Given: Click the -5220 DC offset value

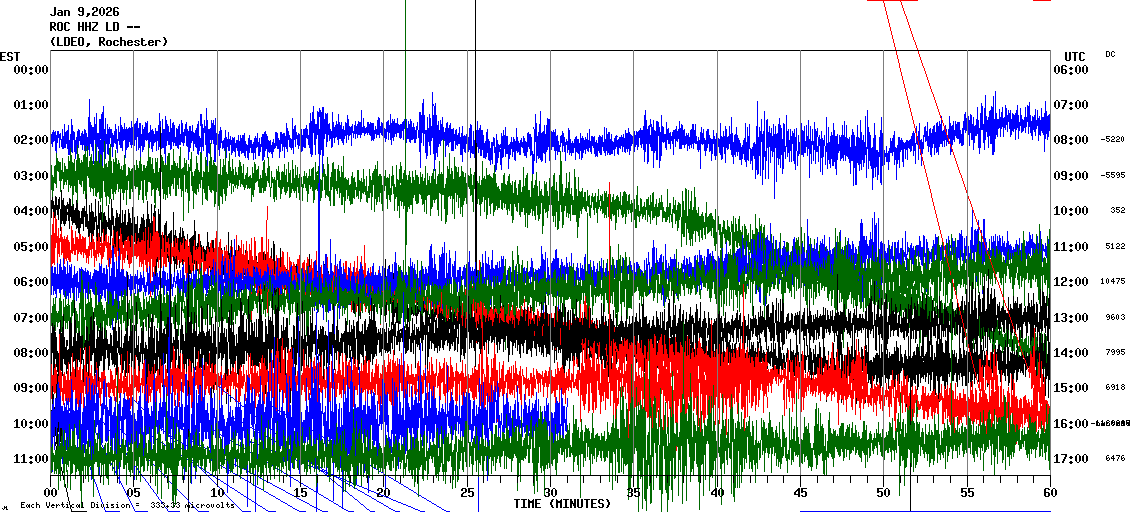Looking at the screenshot, I should tap(1113, 140).
